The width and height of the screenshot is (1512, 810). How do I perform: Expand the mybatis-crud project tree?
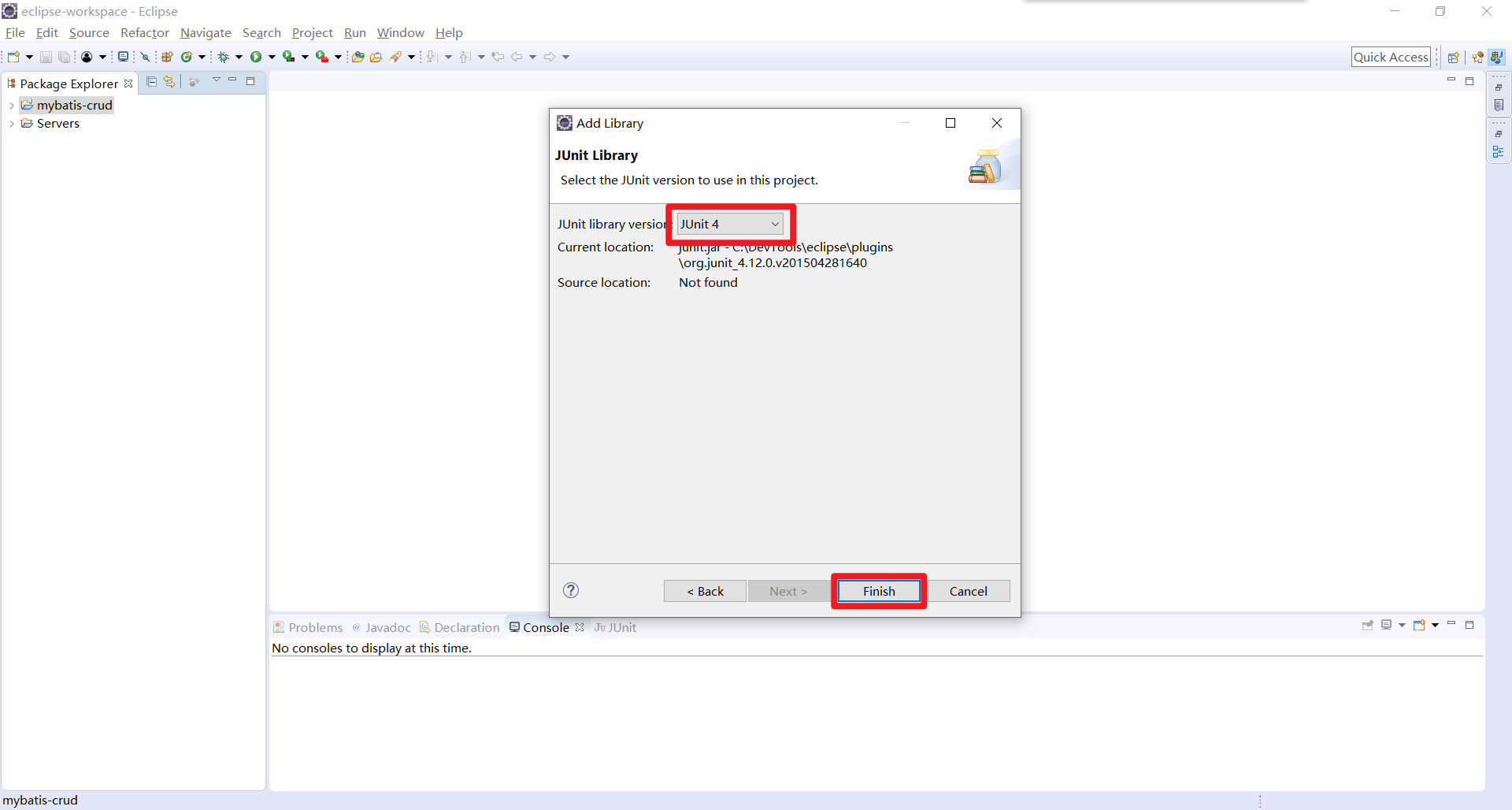click(12, 106)
